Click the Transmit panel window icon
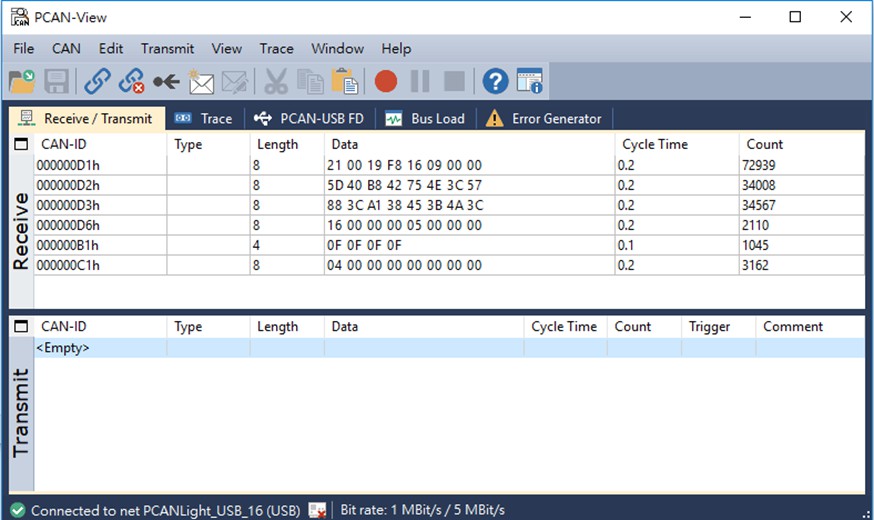This screenshot has height=520, width=874. point(21,327)
